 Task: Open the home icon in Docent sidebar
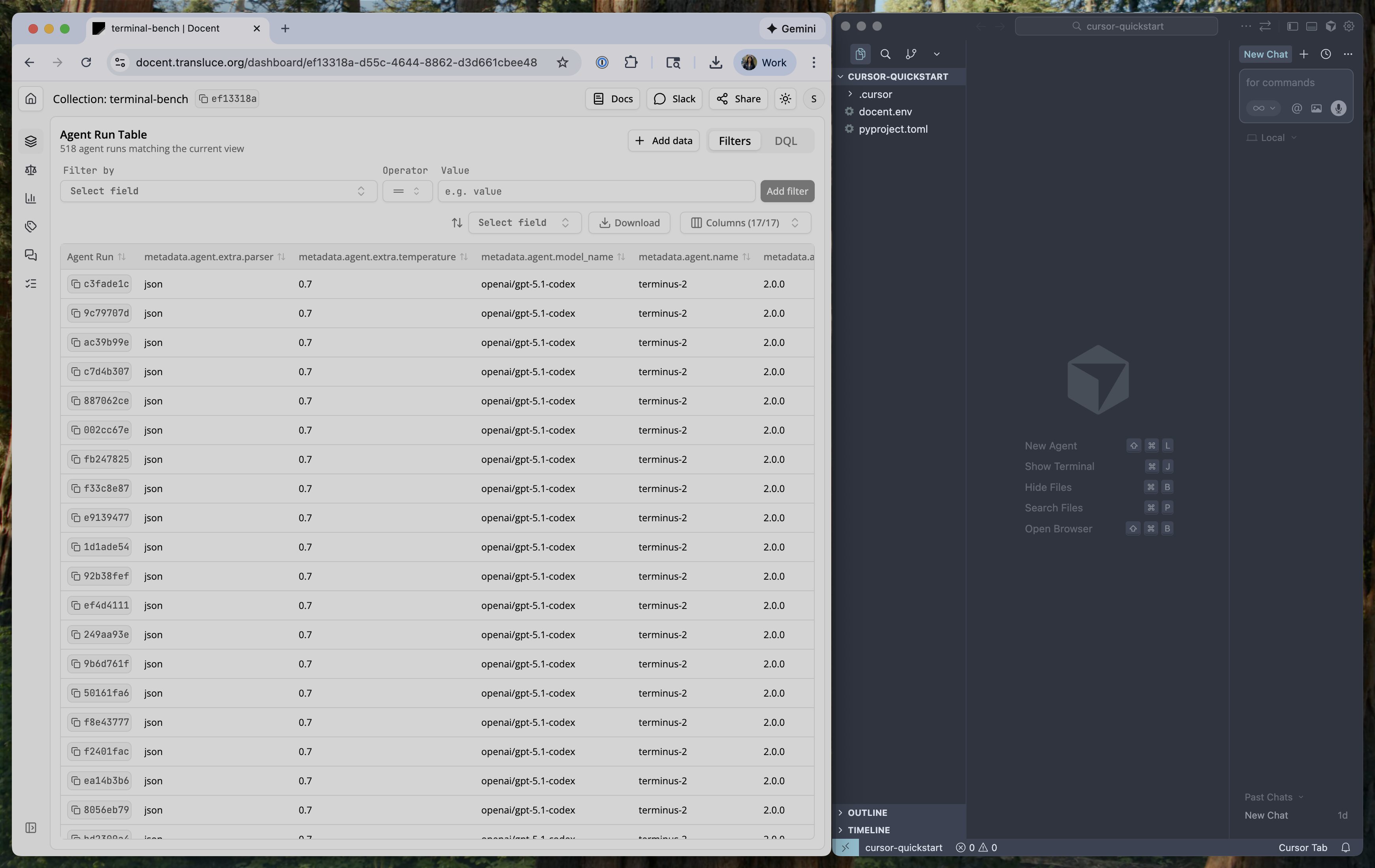(31, 99)
